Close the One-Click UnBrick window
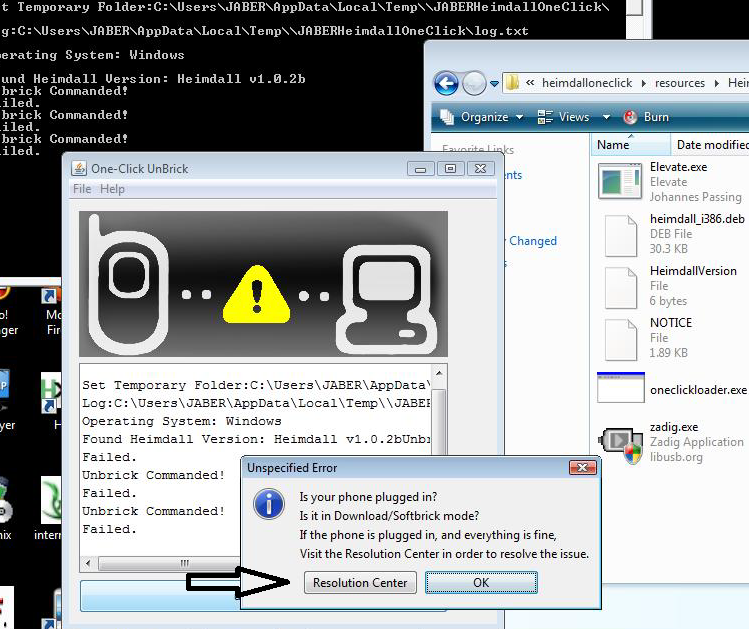 pyautogui.click(x=481, y=169)
